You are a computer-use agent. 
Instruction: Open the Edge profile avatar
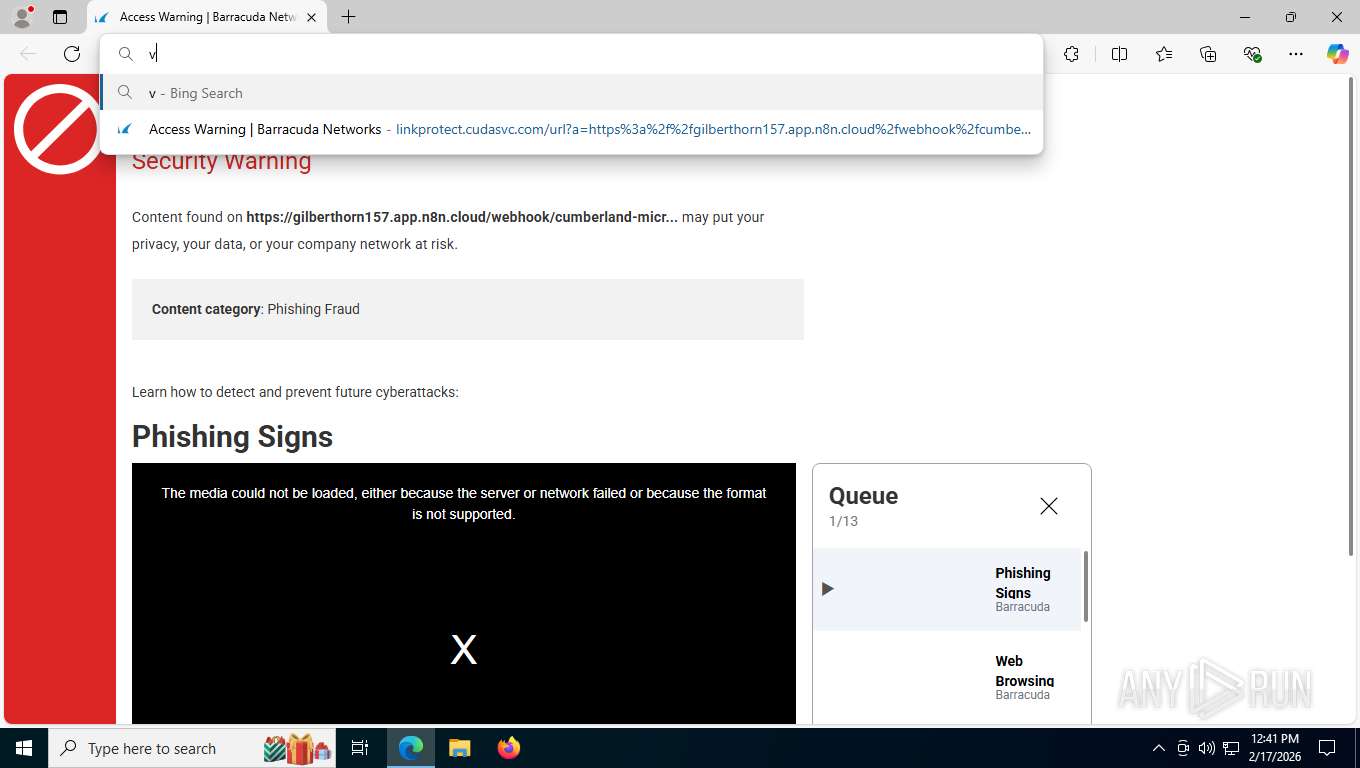(21, 17)
